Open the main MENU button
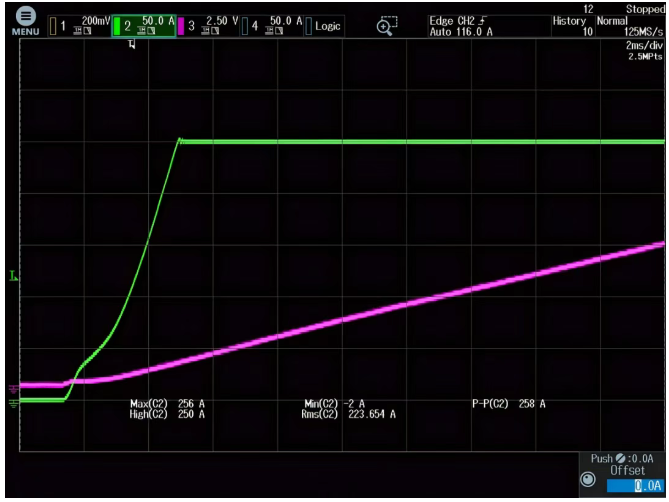The height and width of the screenshot is (502, 669). point(22,23)
